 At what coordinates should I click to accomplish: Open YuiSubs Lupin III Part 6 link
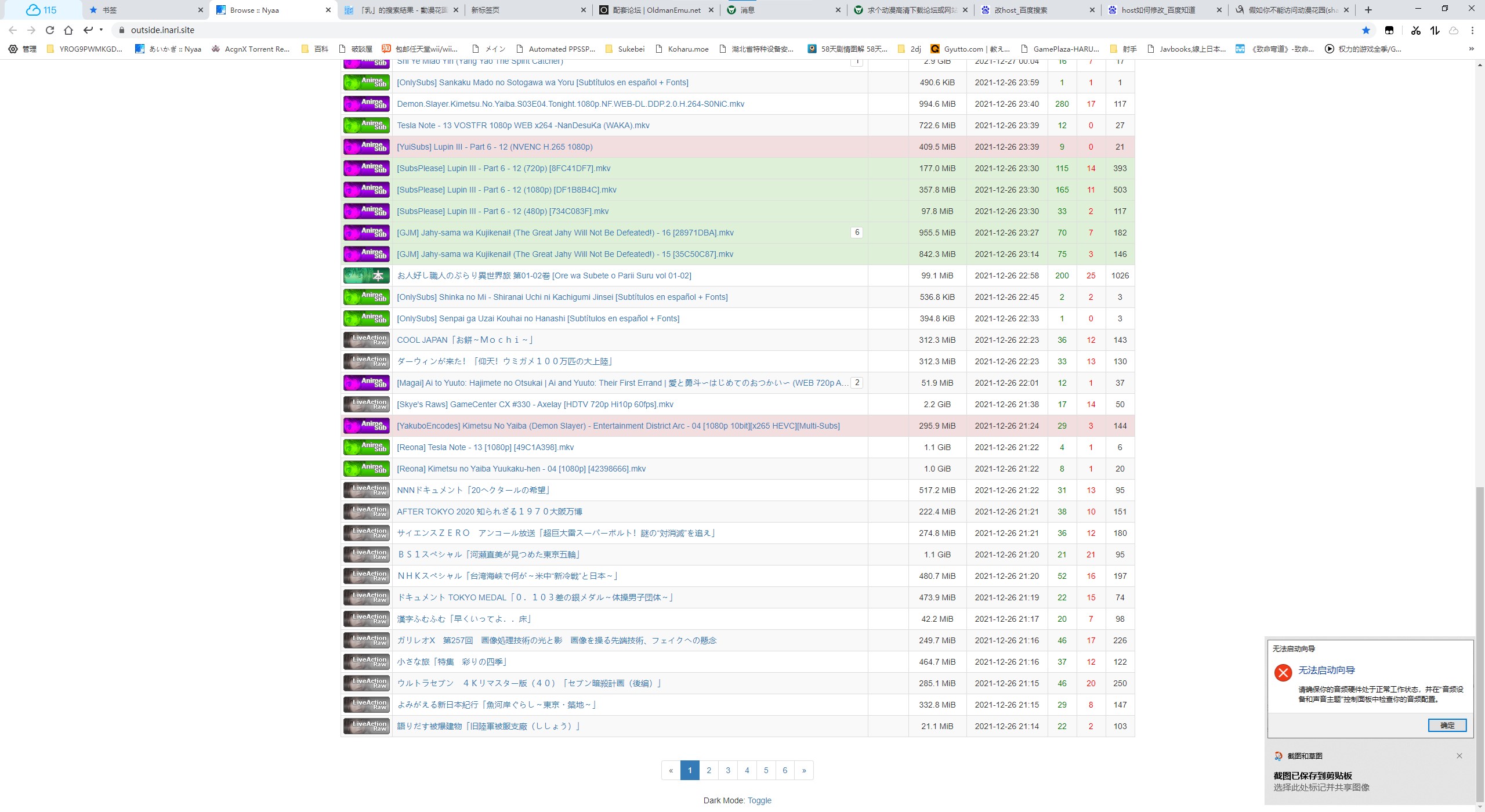pyautogui.click(x=495, y=147)
